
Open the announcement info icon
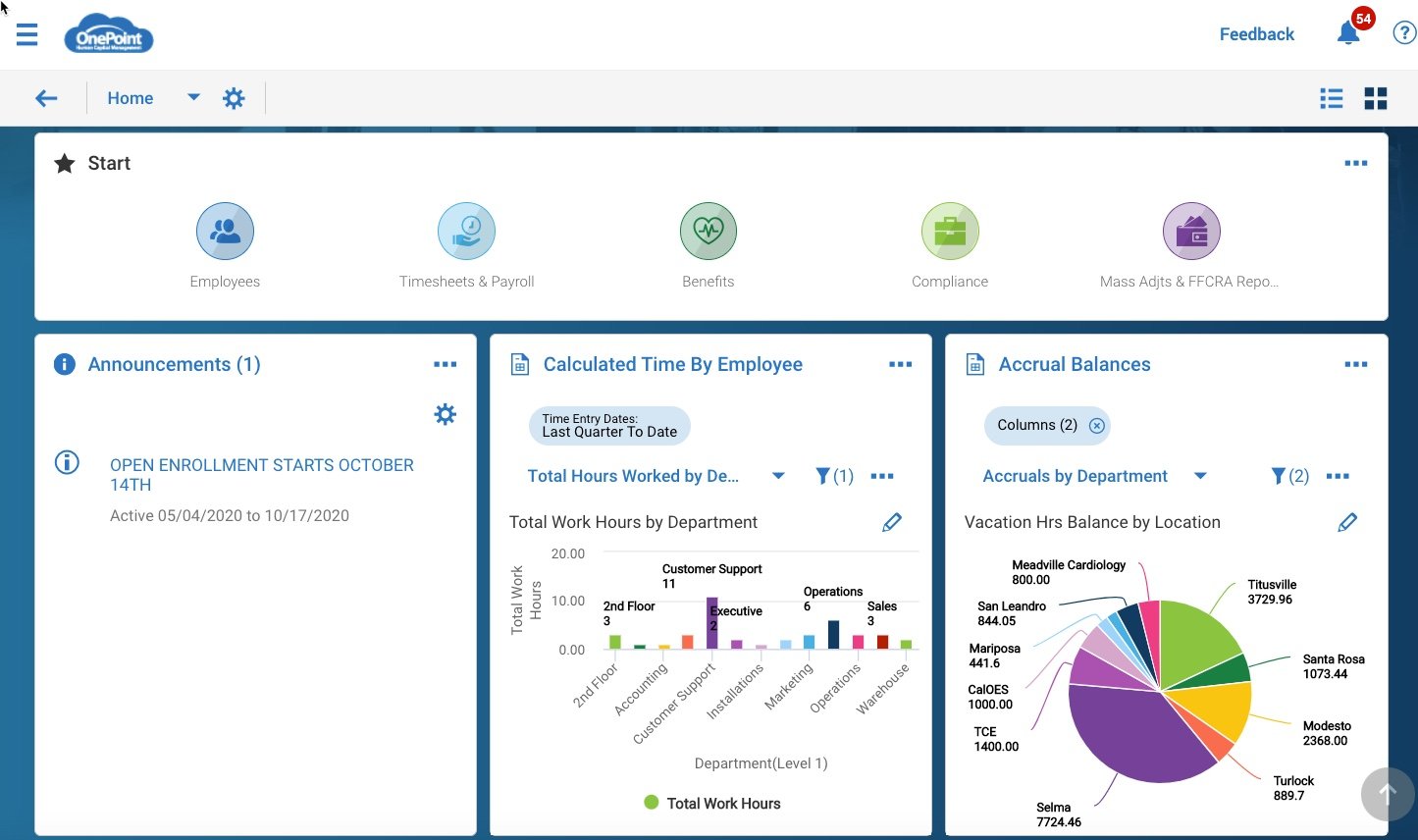tap(67, 462)
